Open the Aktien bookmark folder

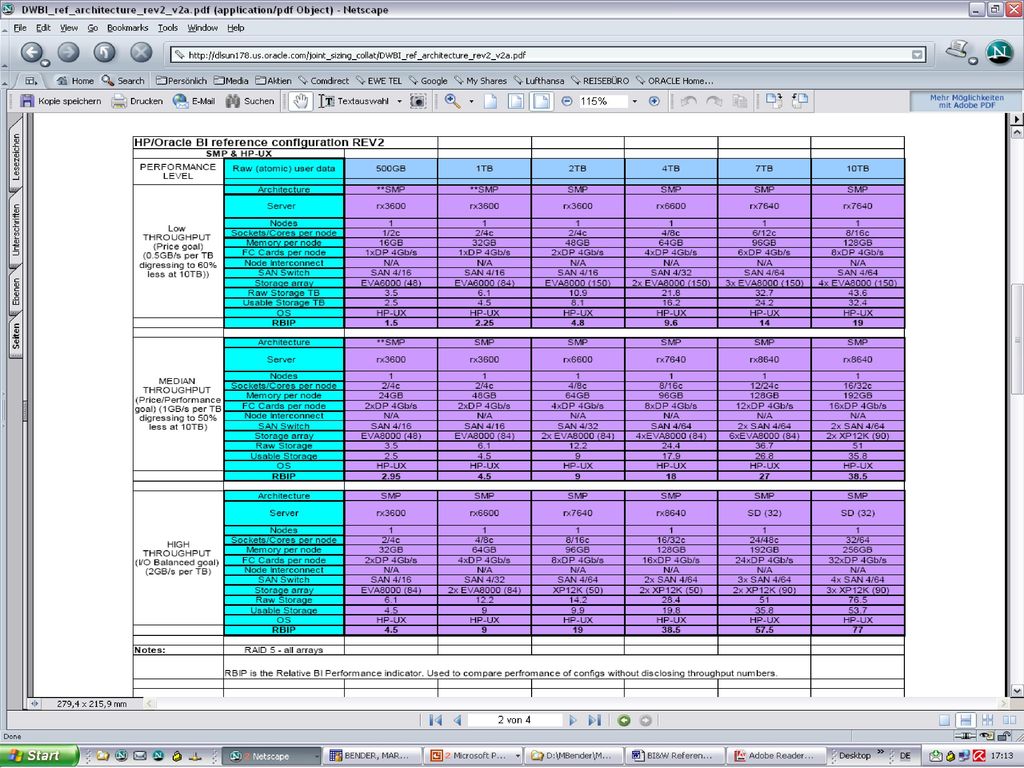pyautogui.click(x=273, y=81)
